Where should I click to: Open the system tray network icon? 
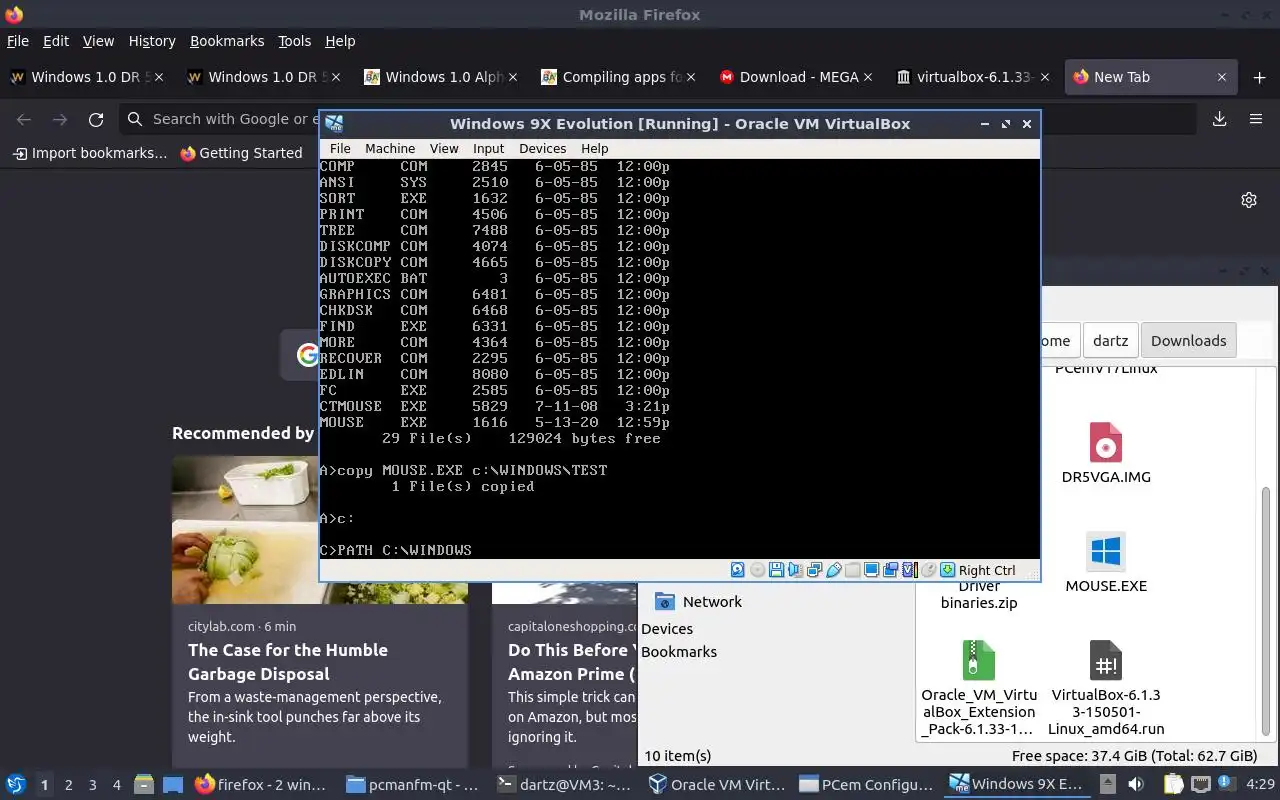pos(1199,785)
